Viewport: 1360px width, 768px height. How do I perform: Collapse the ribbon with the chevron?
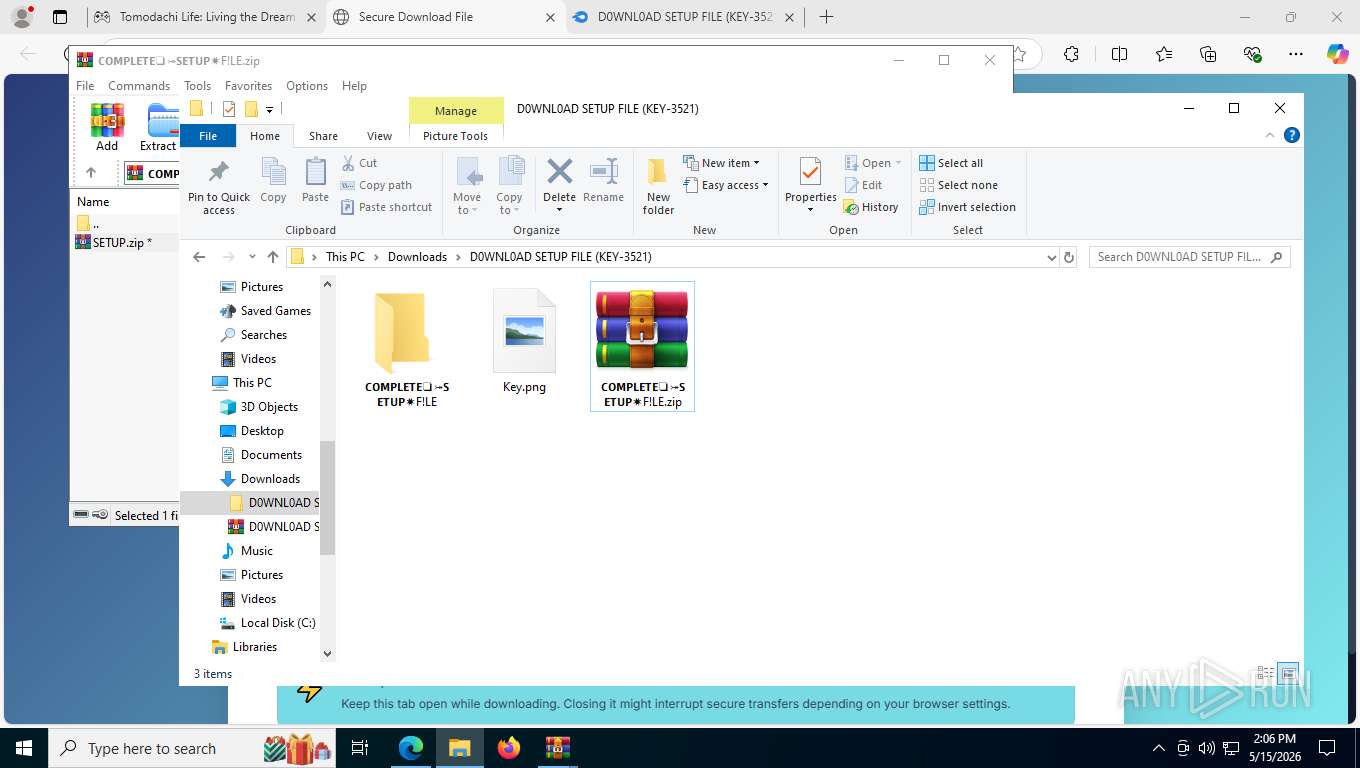pyautogui.click(x=1270, y=135)
